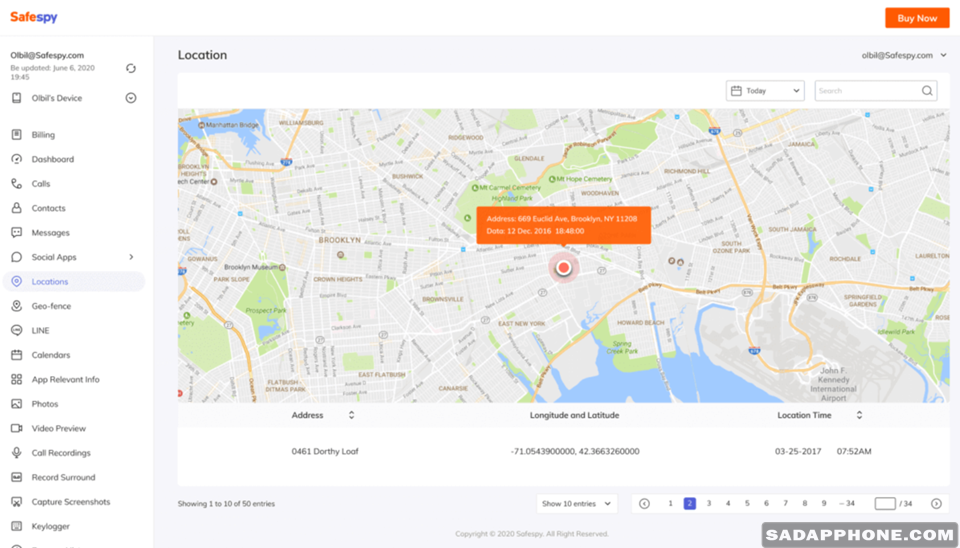The width and height of the screenshot is (960, 548).
Task: Click the device icon beside Olbil's Device
Action: point(17,98)
